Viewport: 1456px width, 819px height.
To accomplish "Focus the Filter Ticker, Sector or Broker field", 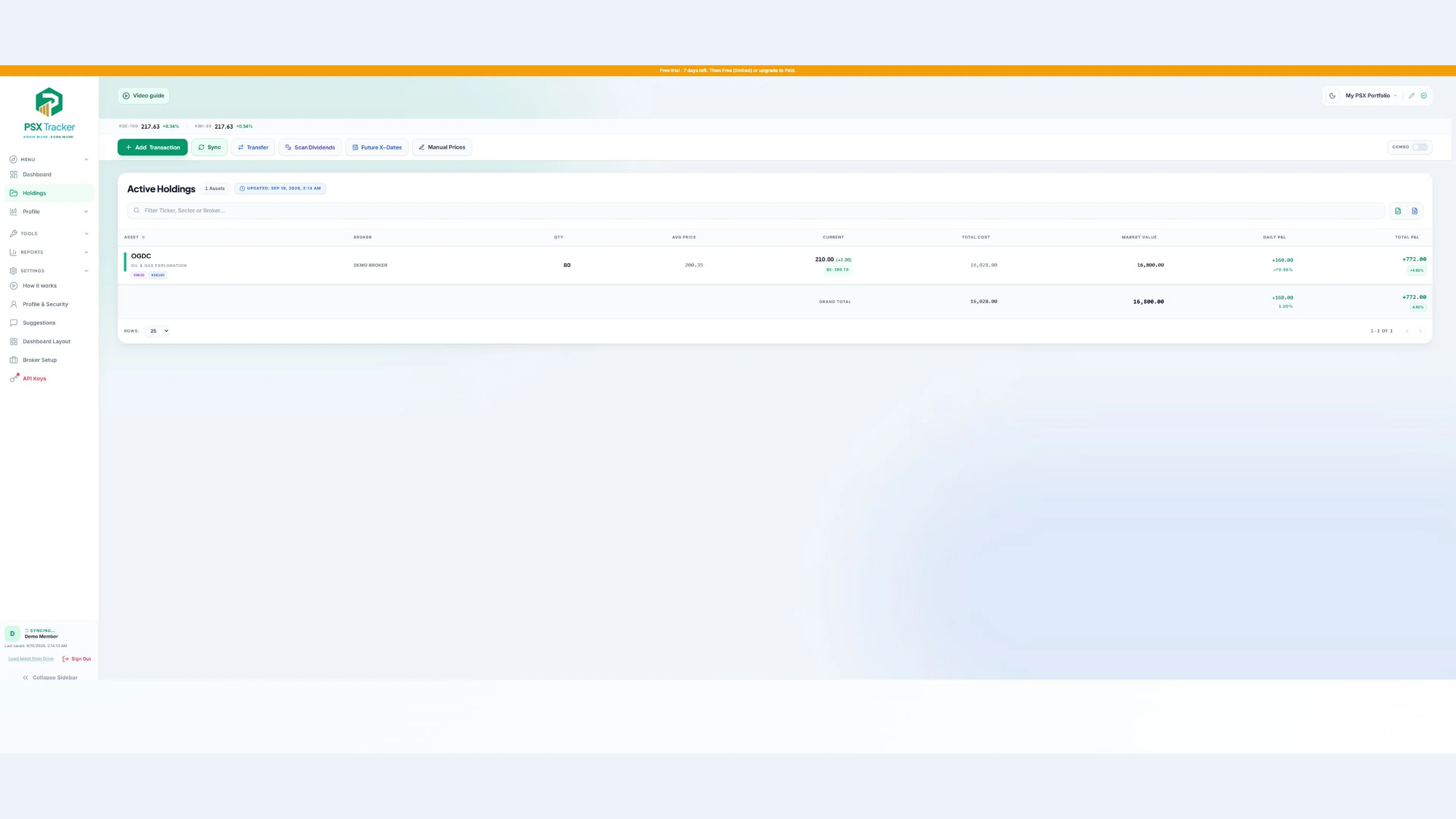I will [756, 210].
